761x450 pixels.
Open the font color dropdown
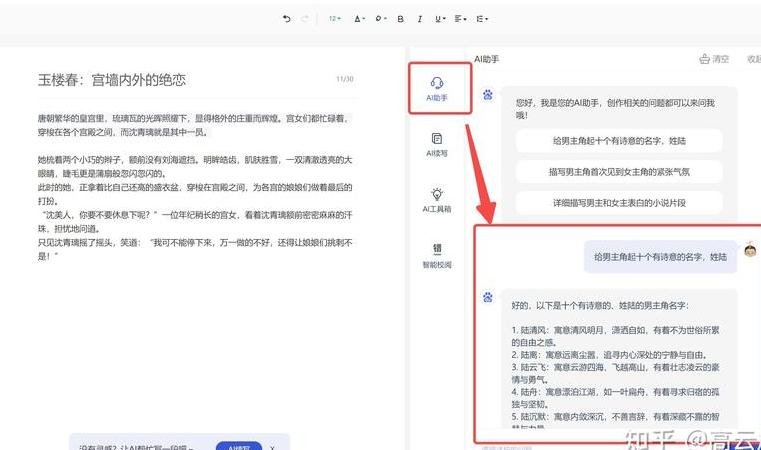click(x=359, y=19)
